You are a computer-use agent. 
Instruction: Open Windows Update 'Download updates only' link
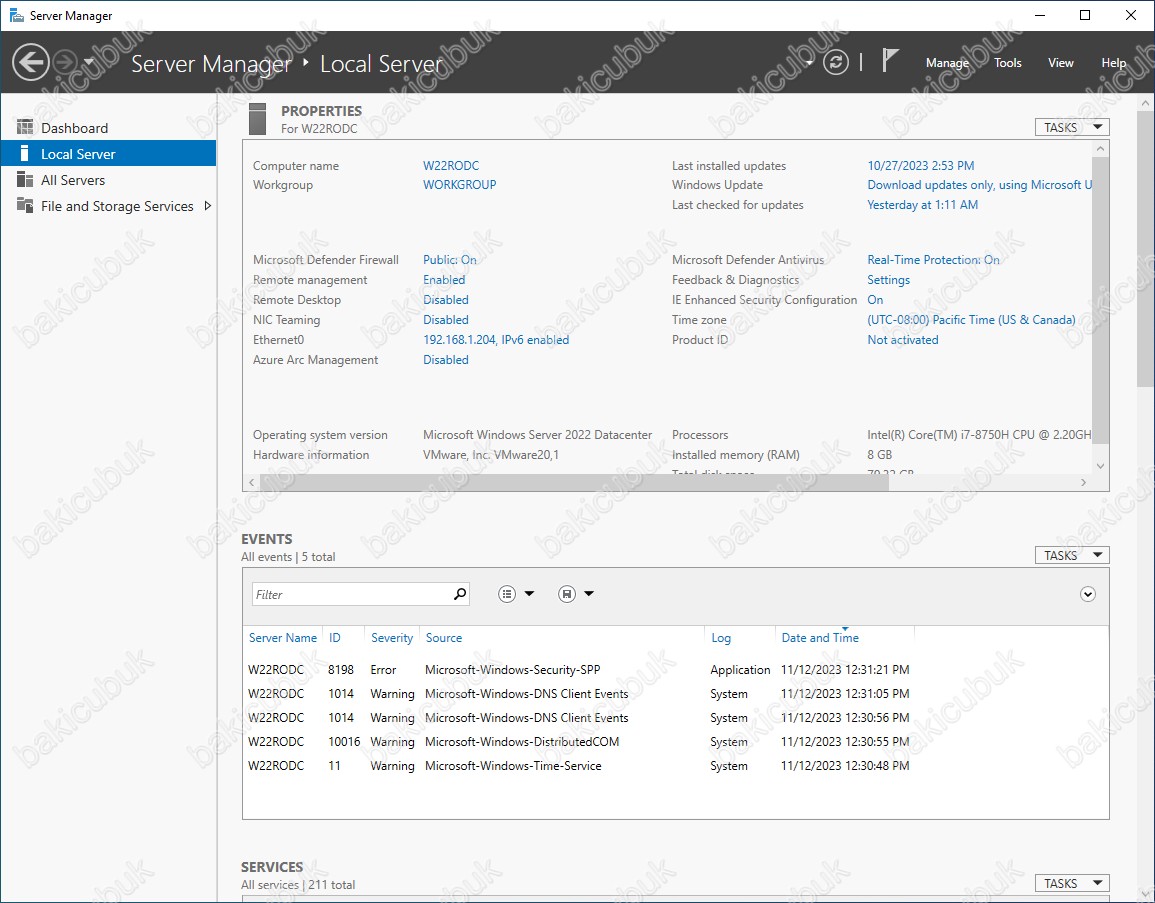click(980, 185)
